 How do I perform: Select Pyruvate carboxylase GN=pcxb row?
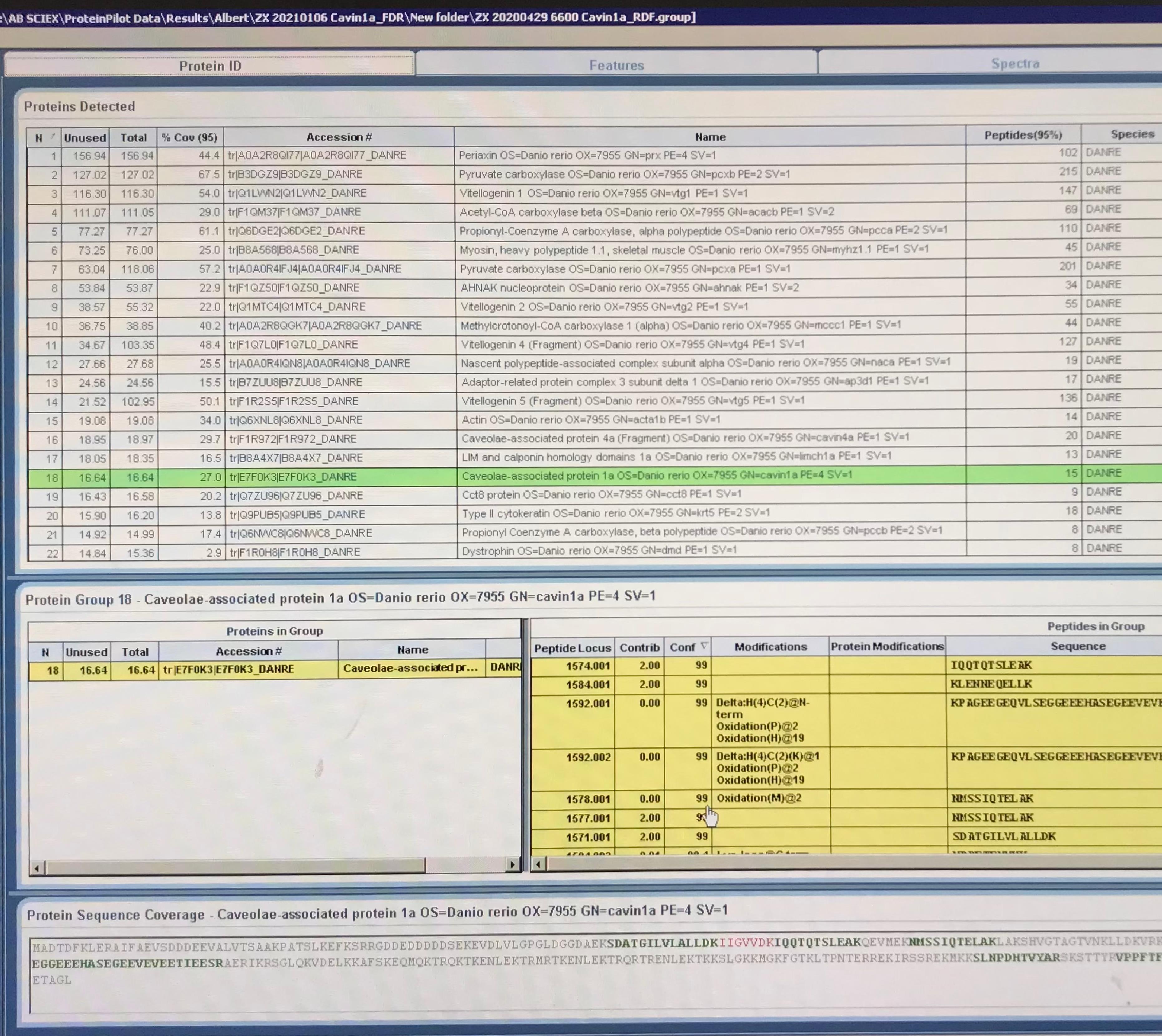pos(595,174)
